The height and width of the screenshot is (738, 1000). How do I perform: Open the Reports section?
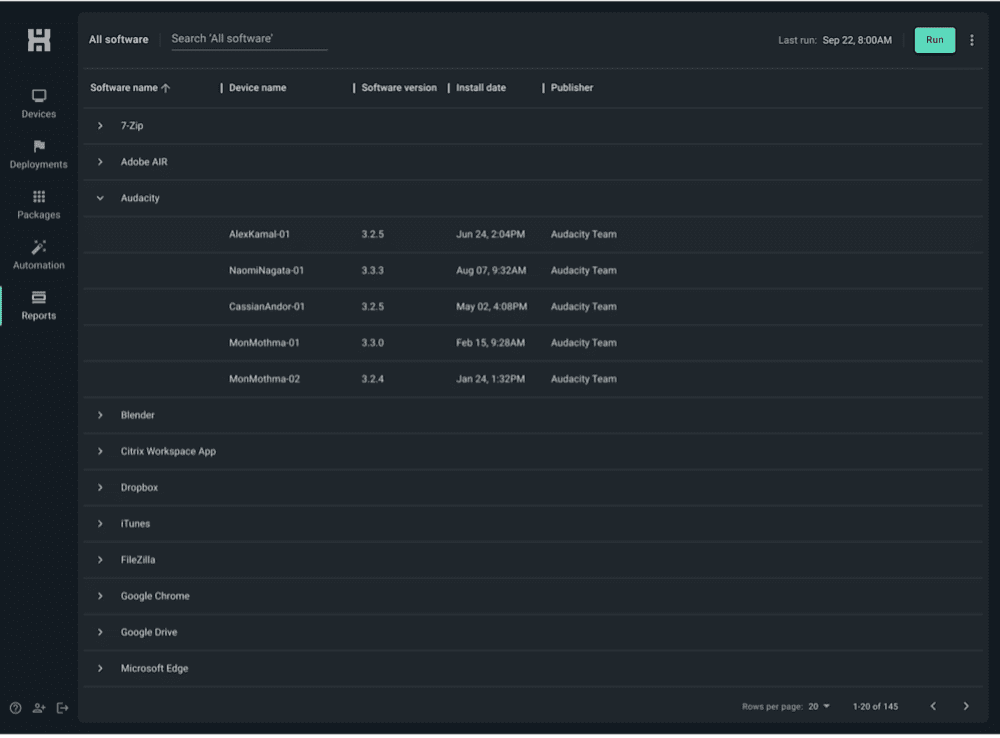[x=39, y=306]
